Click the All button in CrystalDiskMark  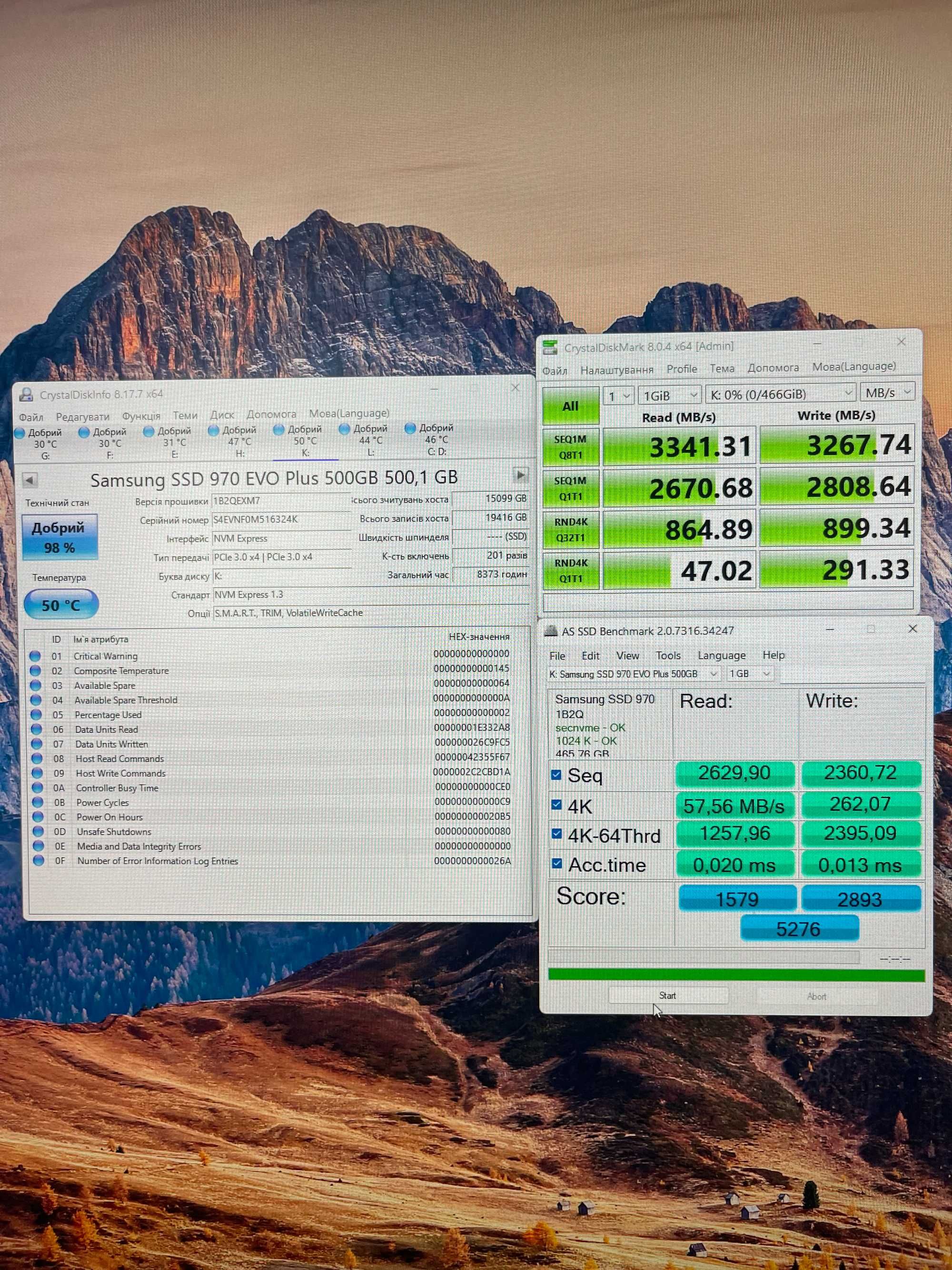570,406
